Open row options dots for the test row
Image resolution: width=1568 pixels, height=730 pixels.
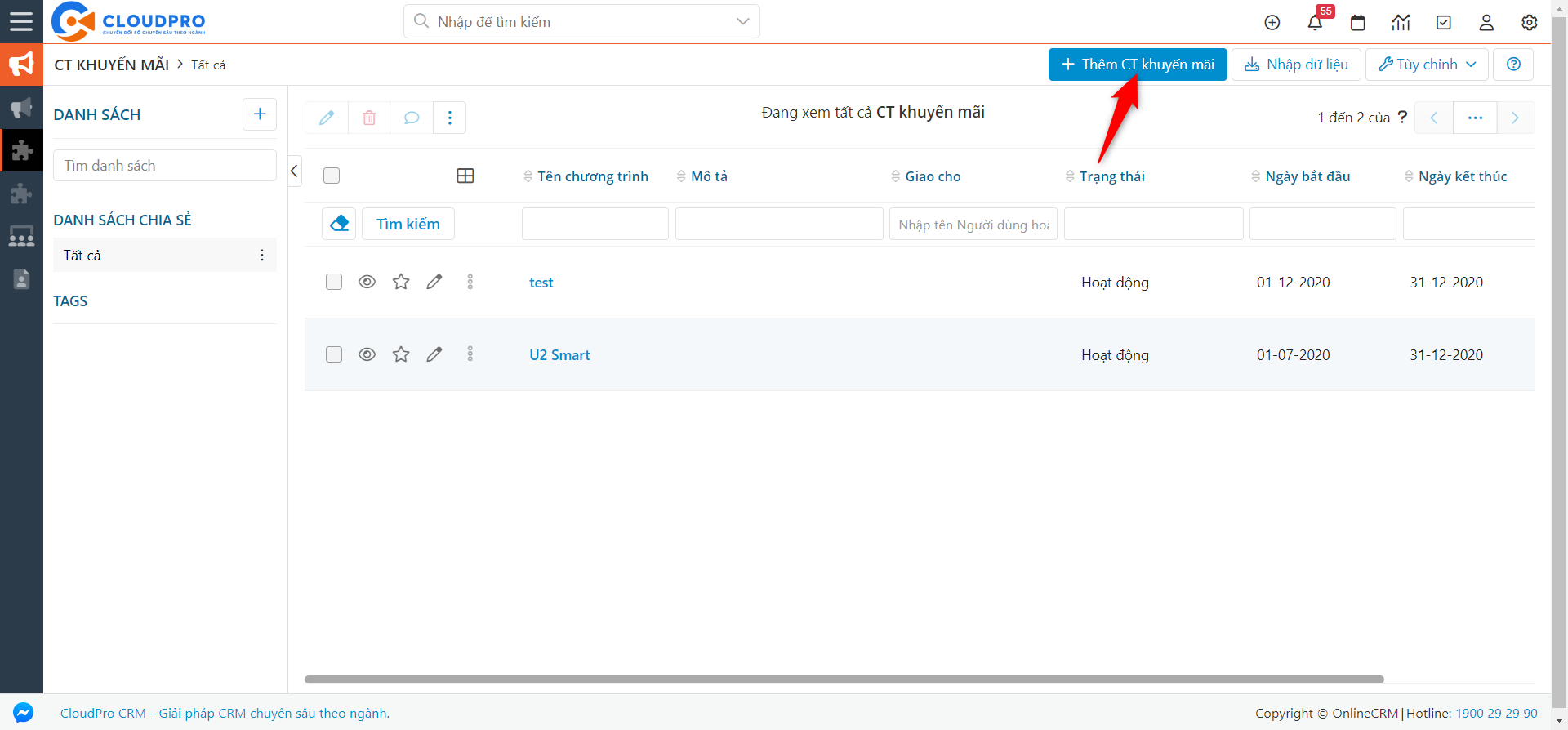[x=470, y=282]
